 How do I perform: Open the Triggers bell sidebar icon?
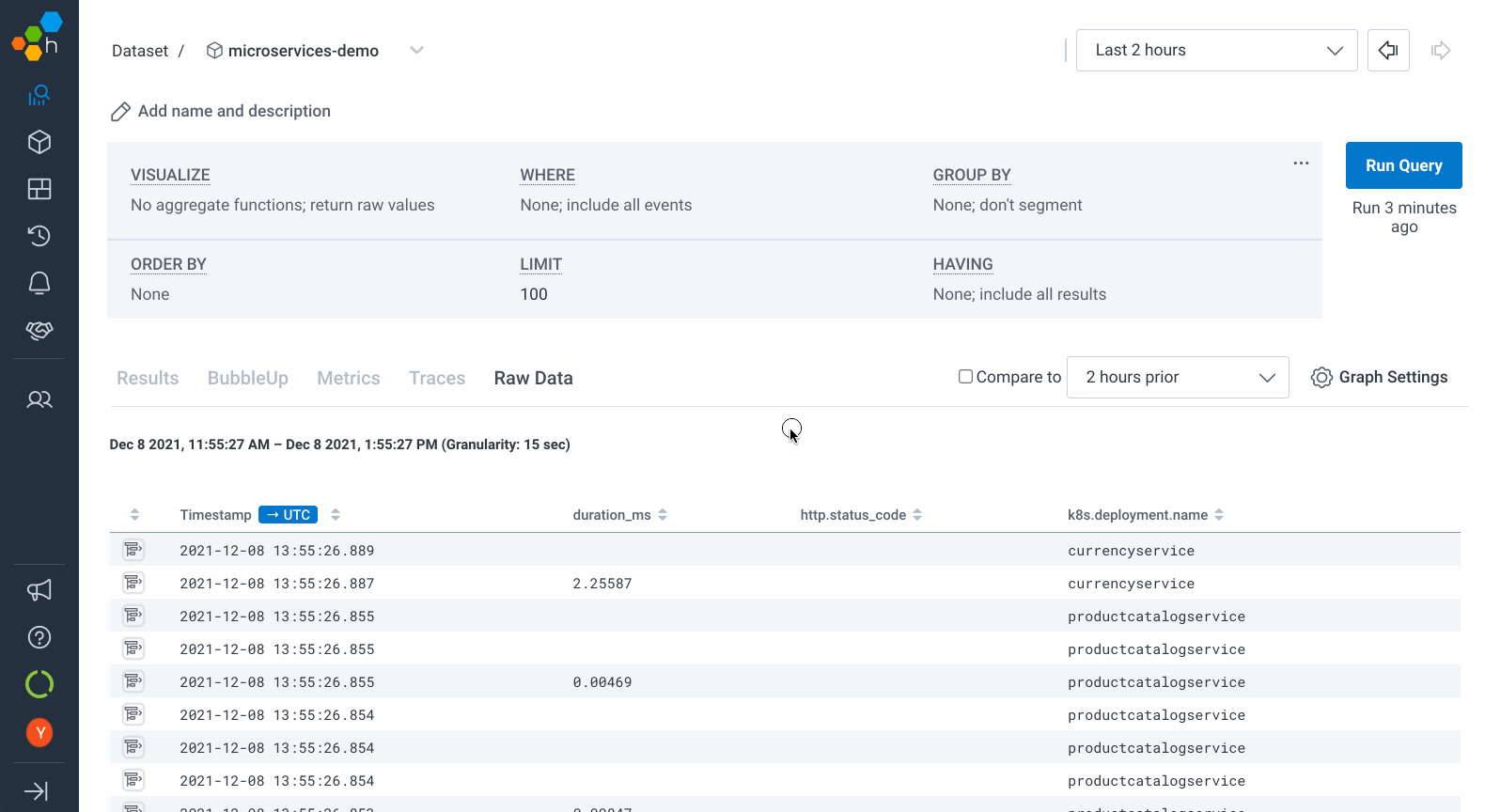39,283
